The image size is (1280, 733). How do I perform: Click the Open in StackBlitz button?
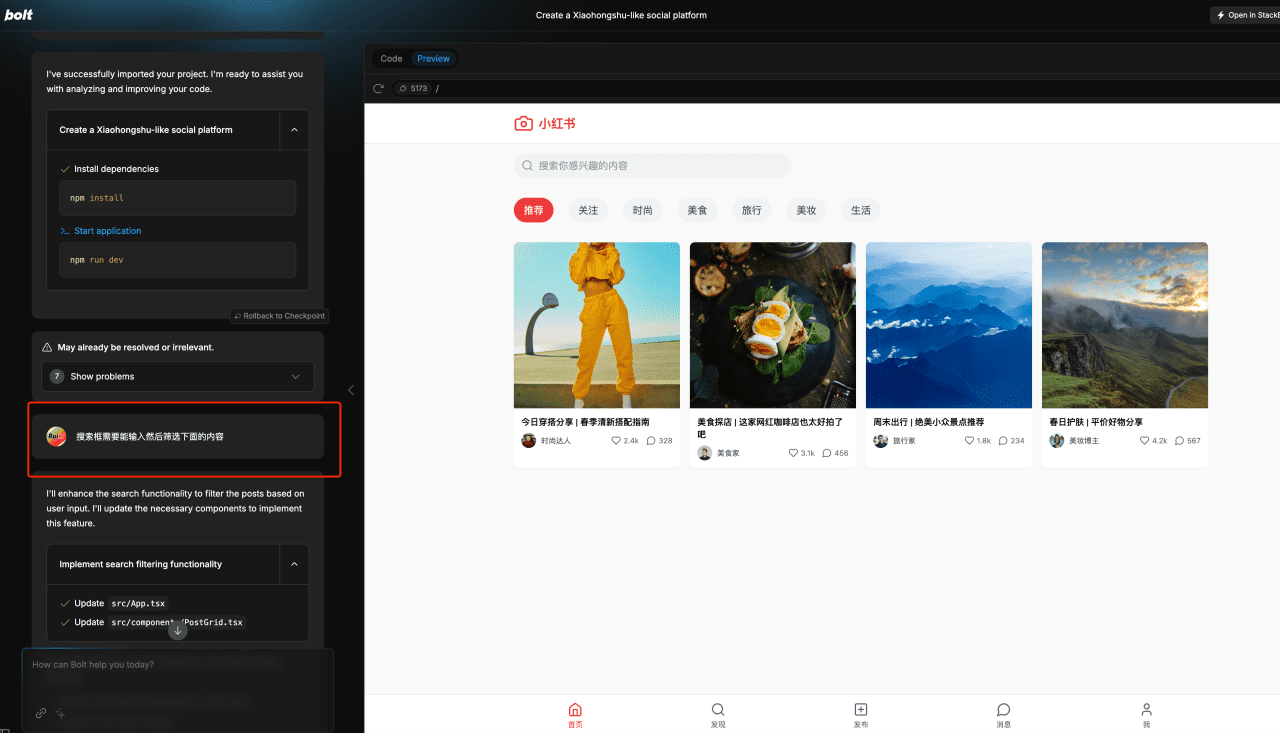[1245, 15]
